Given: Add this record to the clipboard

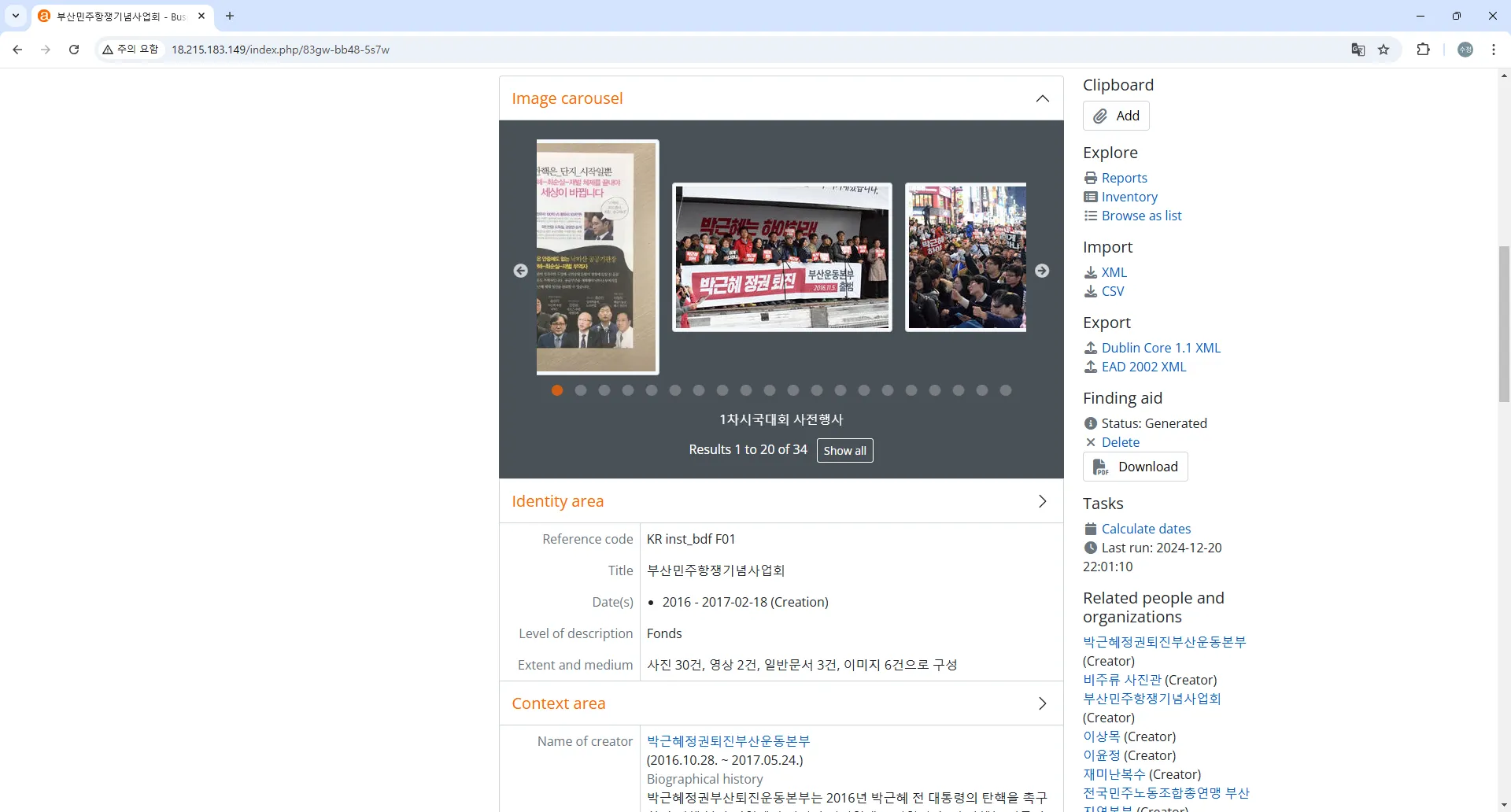Looking at the screenshot, I should [x=1116, y=116].
